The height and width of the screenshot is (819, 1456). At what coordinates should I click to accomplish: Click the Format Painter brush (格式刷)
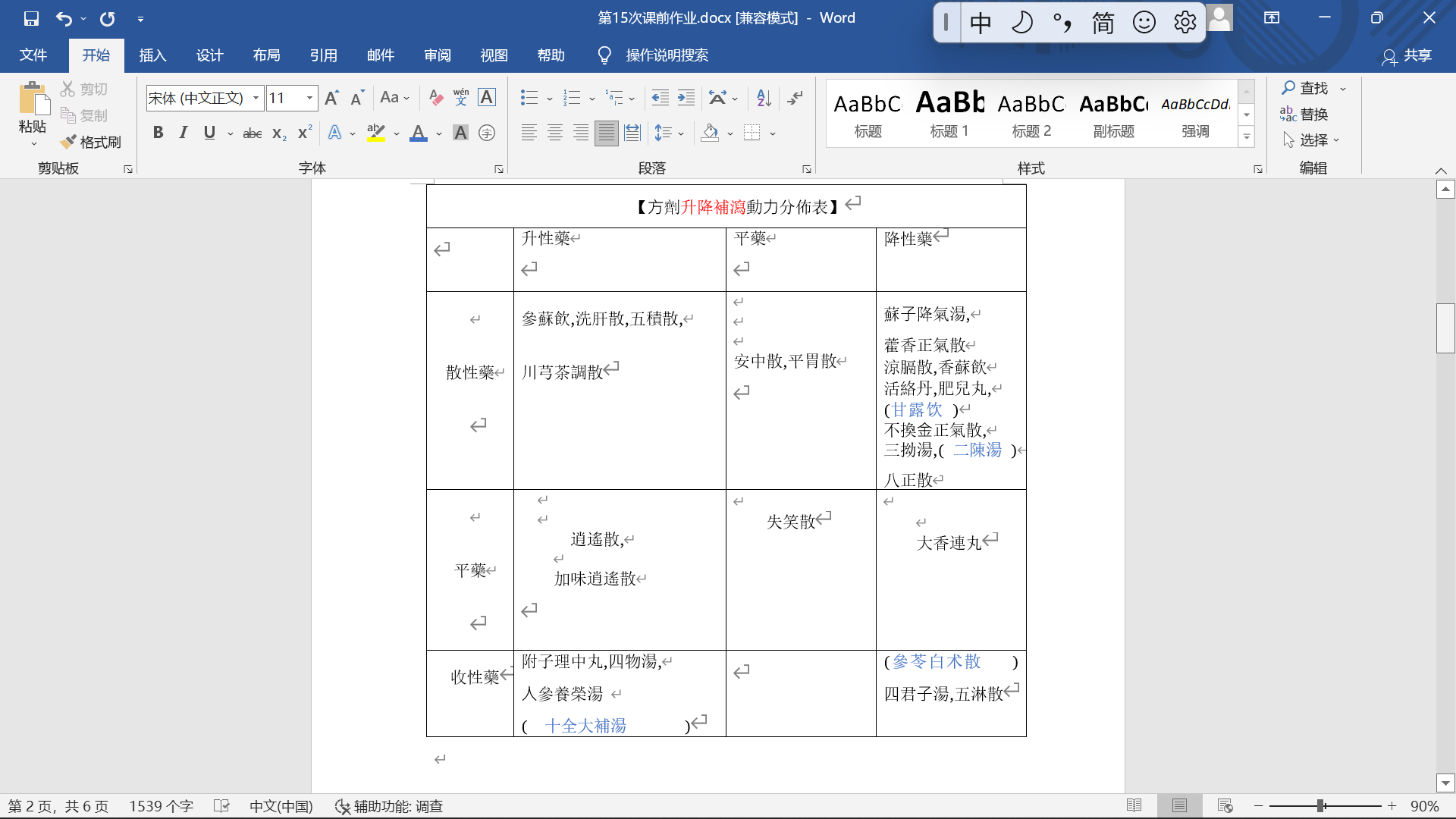[91, 142]
